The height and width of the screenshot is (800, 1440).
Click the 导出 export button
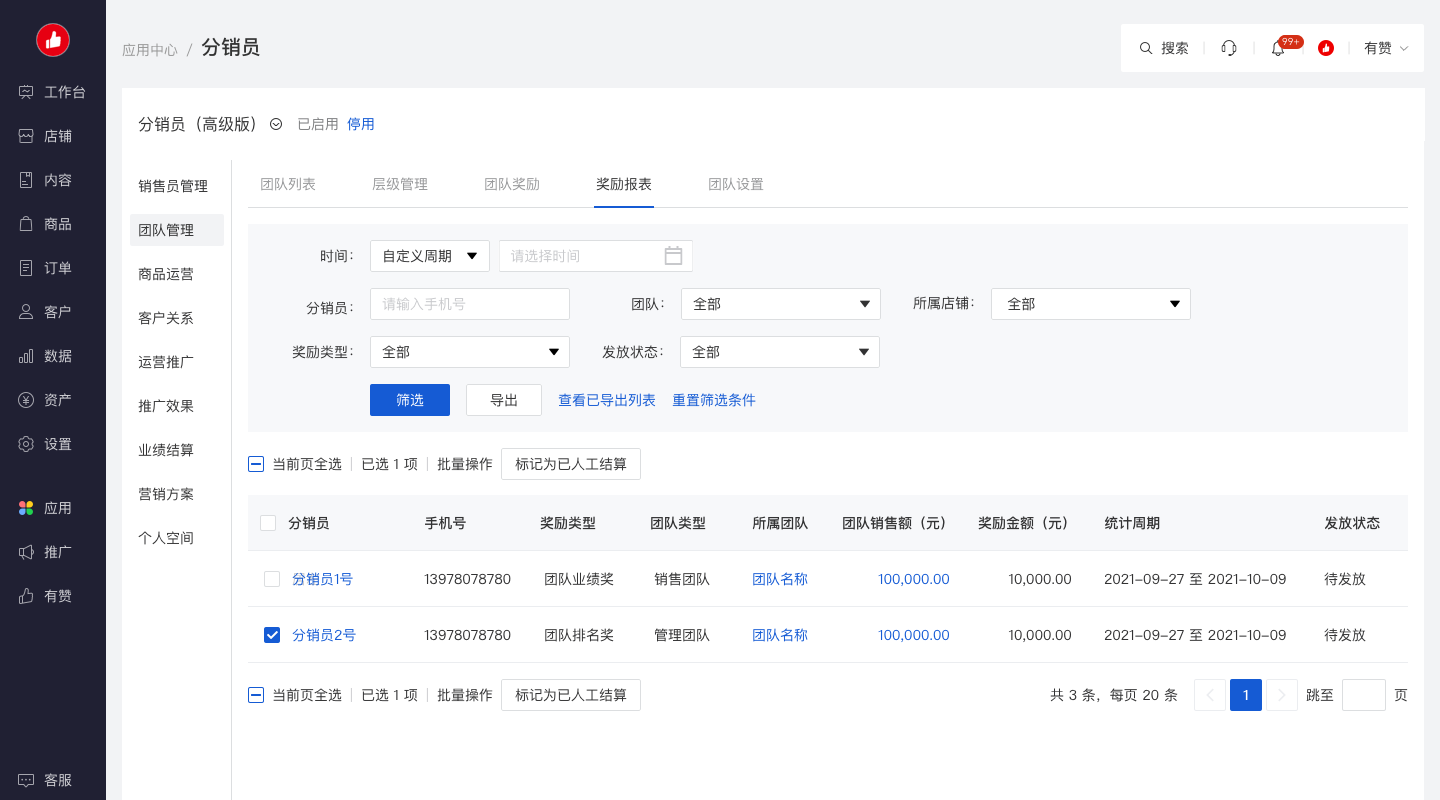[504, 400]
